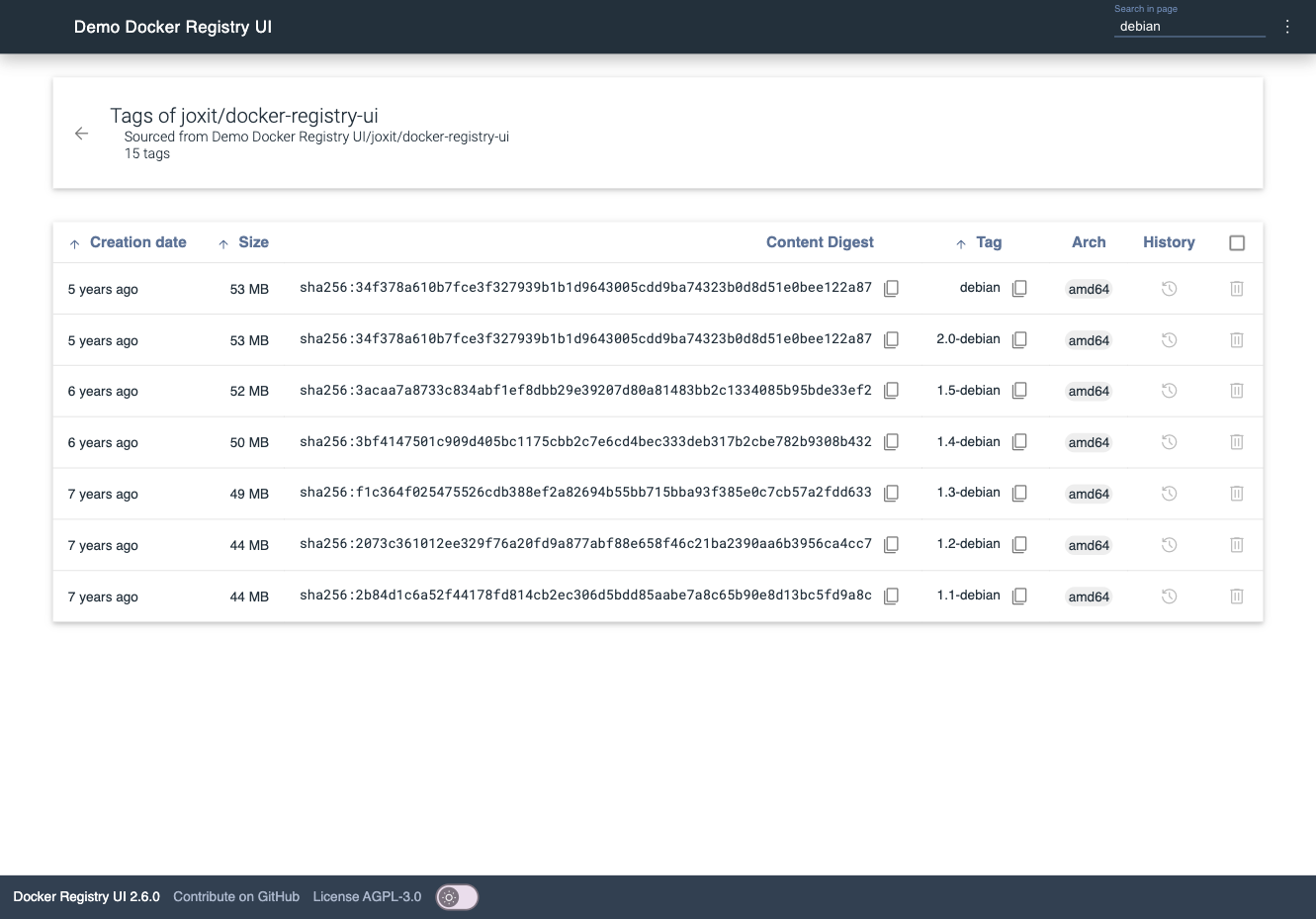Go back using the left arrow icon
The width and height of the screenshot is (1316, 919).
click(x=82, y=134)
